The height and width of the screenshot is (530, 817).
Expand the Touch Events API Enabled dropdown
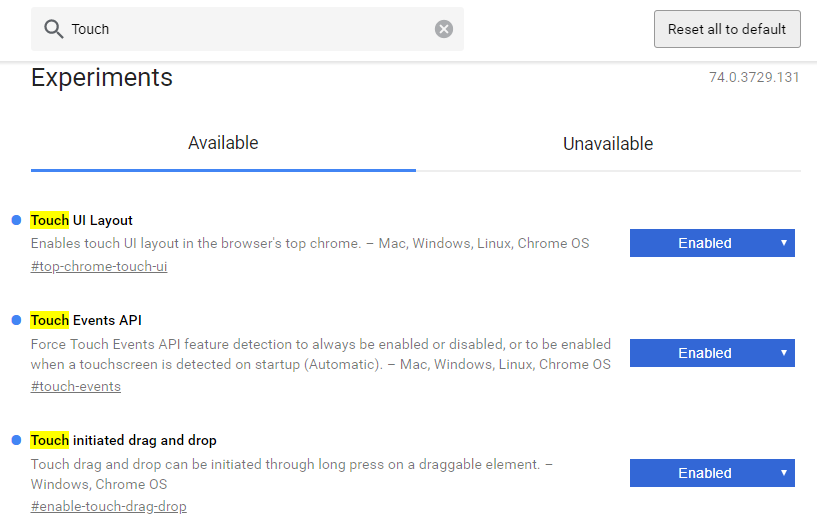(712, 353)
